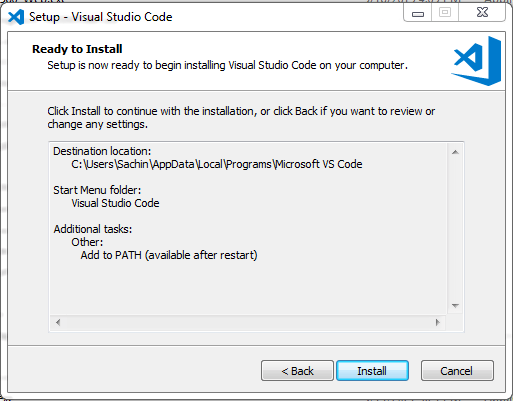
Task: Click the VS Code icon in the title bar
Action: [x=16, y=17]
